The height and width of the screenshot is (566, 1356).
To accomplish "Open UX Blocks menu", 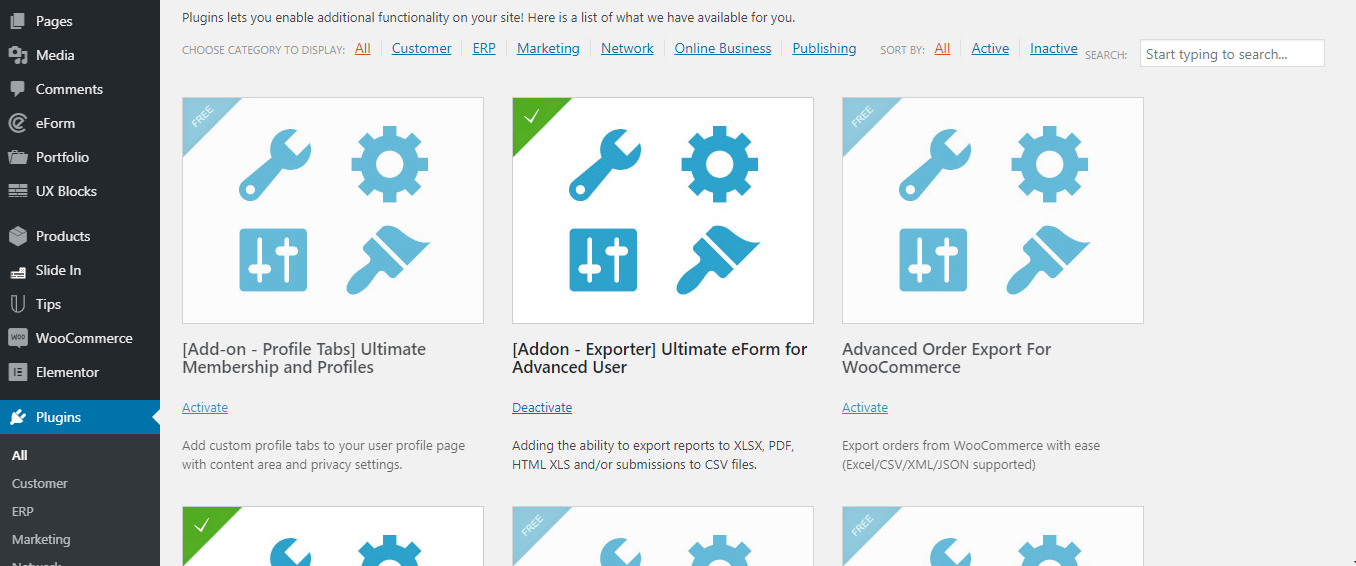I will [80, 191].
